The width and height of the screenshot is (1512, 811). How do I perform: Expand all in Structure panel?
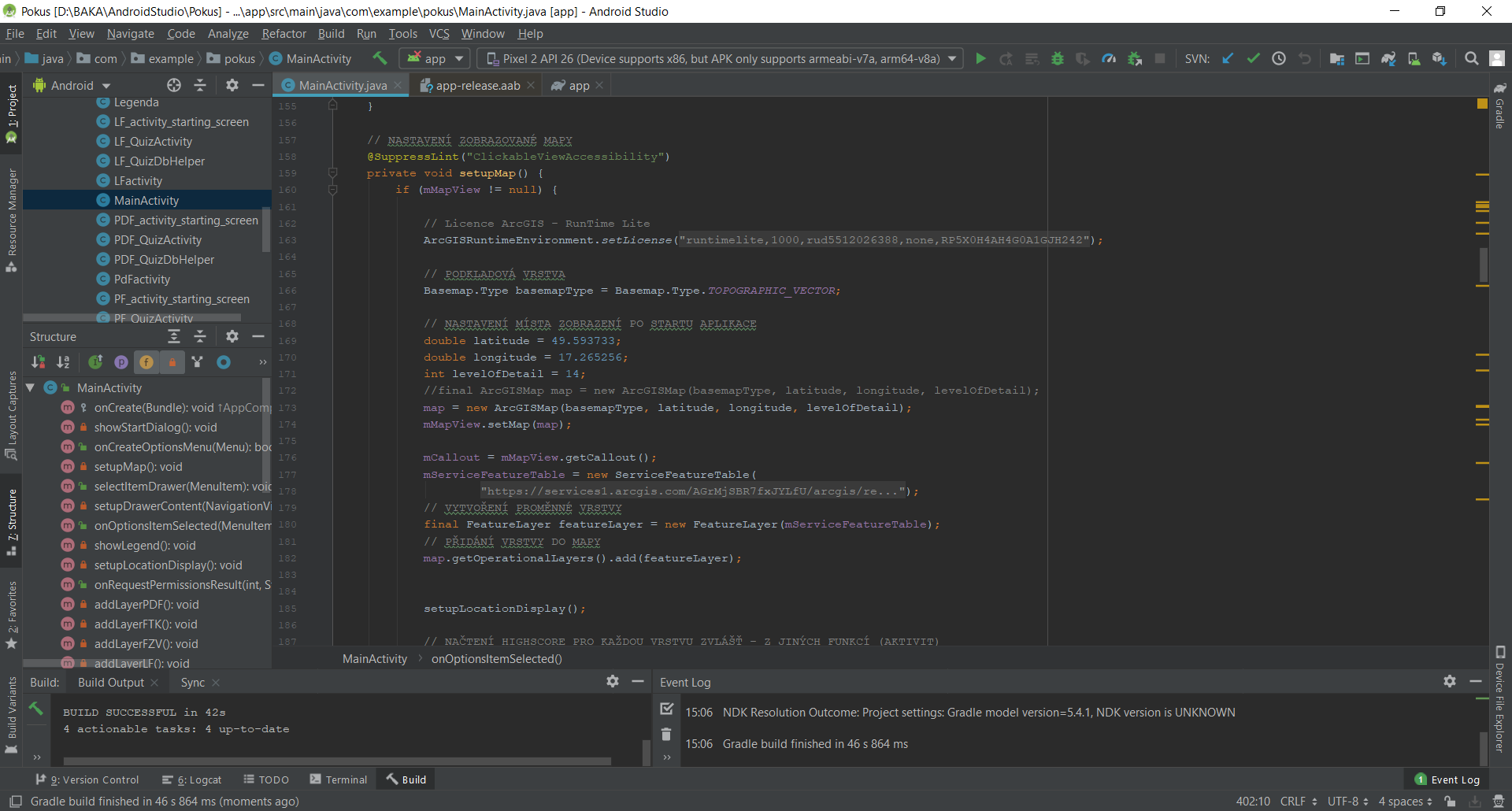pos(174,336)
